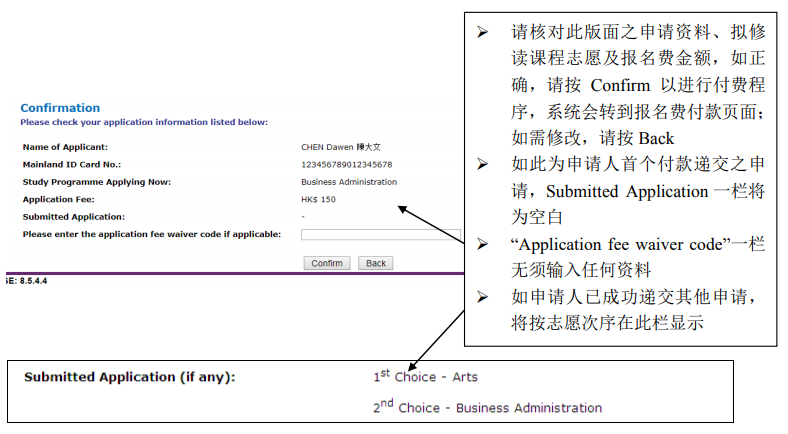Screen dimensions: 788x434
Task: Click '1st Choice - Arts' entry
Action: coord(425,377)
